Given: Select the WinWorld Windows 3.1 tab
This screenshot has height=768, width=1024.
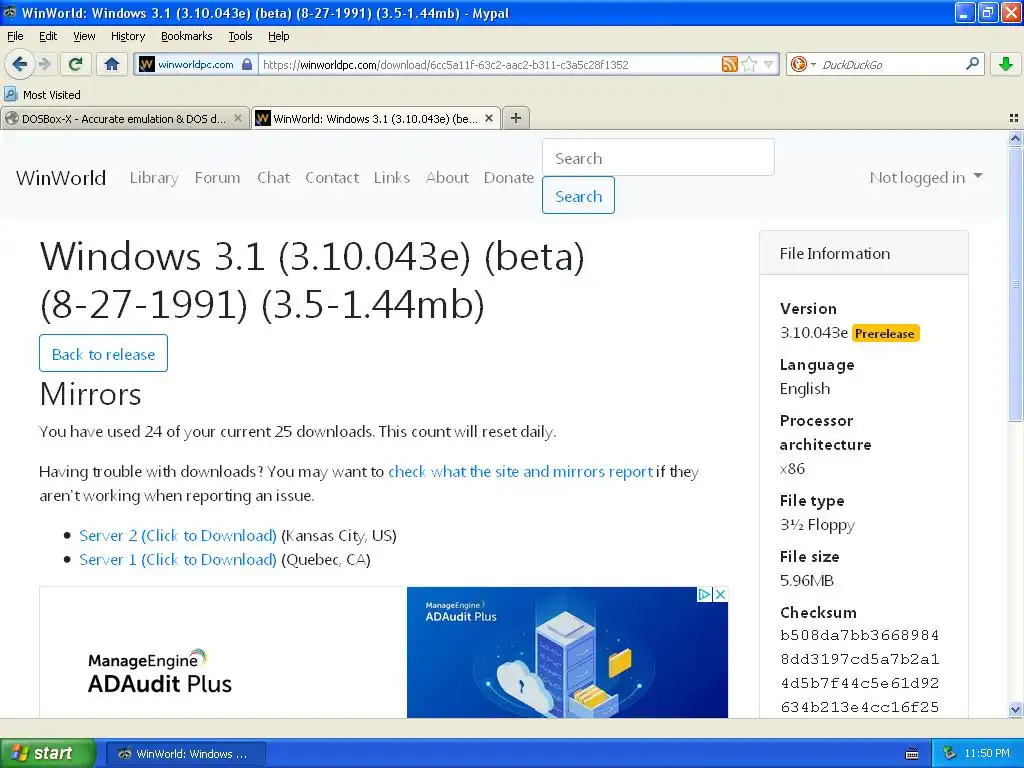Looking at the screenshot, I should [376, 118].
